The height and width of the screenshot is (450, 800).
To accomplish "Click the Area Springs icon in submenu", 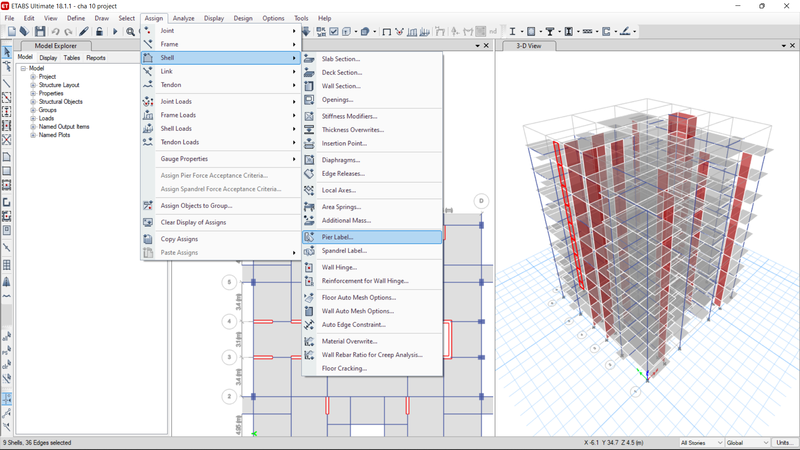I will pos(309,207).
